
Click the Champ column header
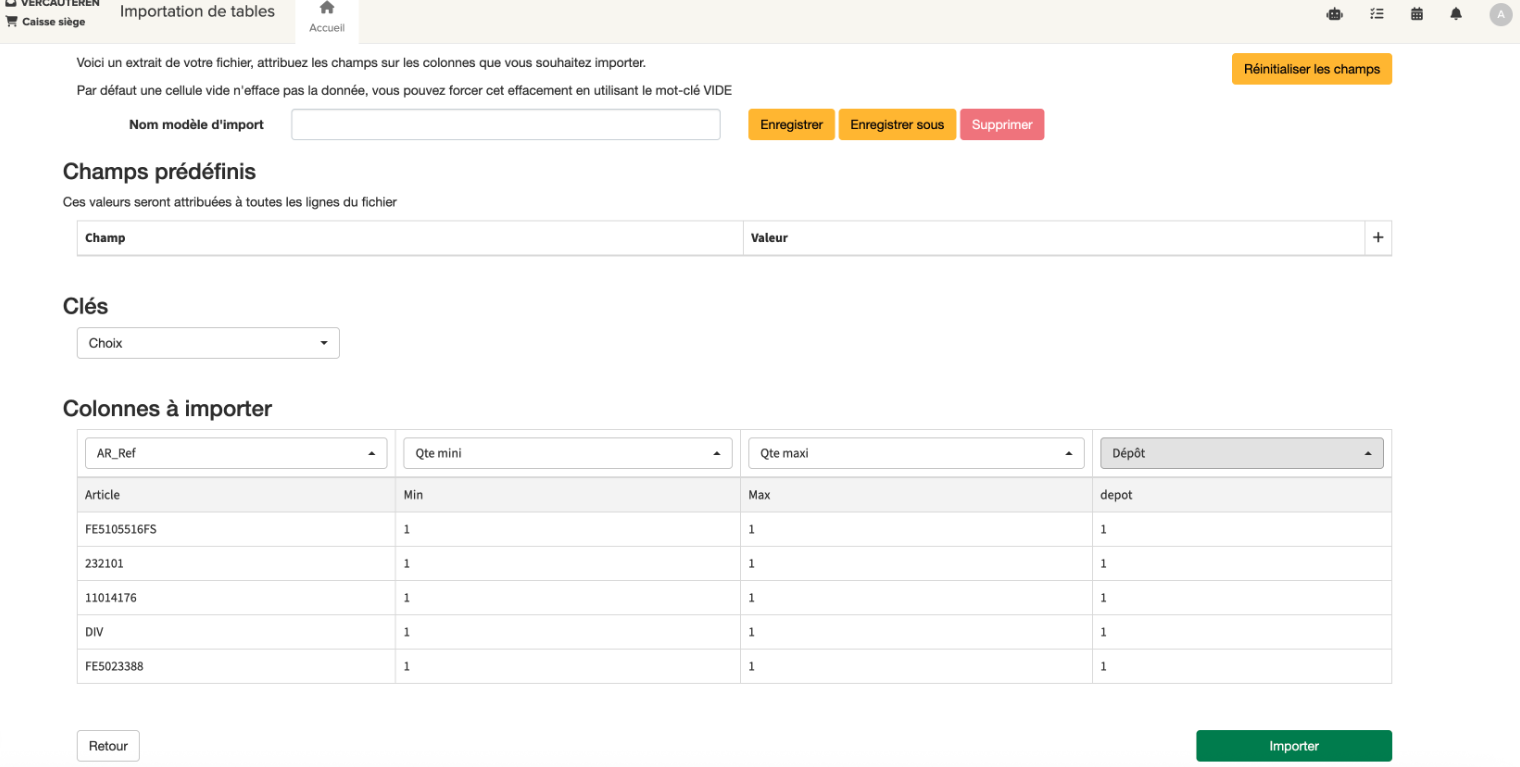[410, 238]
